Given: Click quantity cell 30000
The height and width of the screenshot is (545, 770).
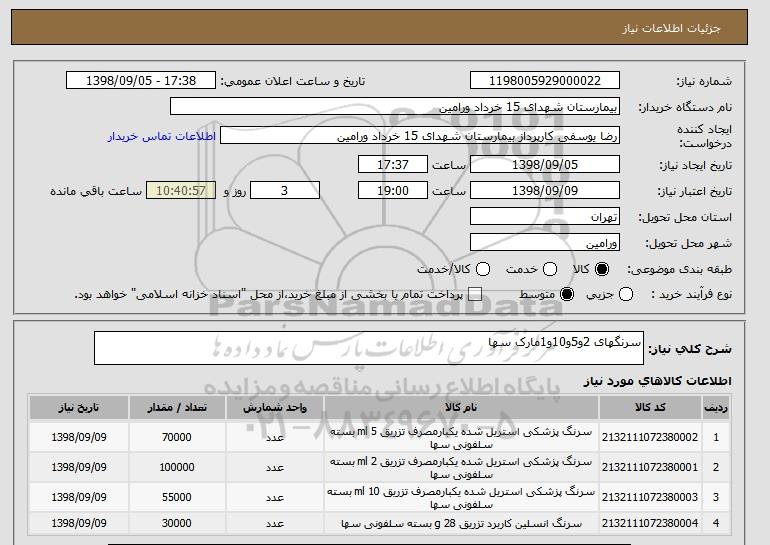Looking at the screenshot, I should tap(177, 523).
